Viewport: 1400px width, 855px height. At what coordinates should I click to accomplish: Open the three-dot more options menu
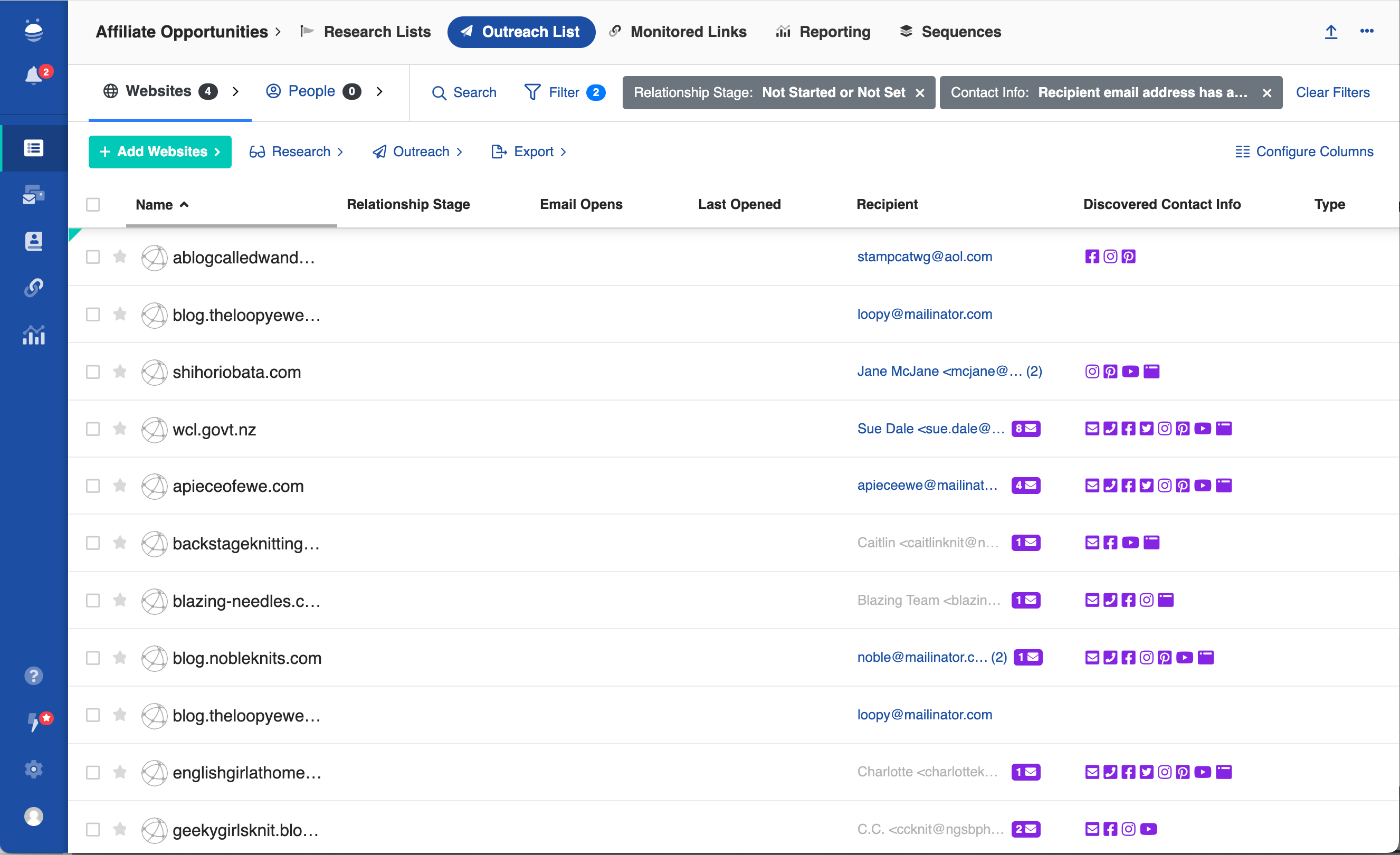(x=1366, y=32)
